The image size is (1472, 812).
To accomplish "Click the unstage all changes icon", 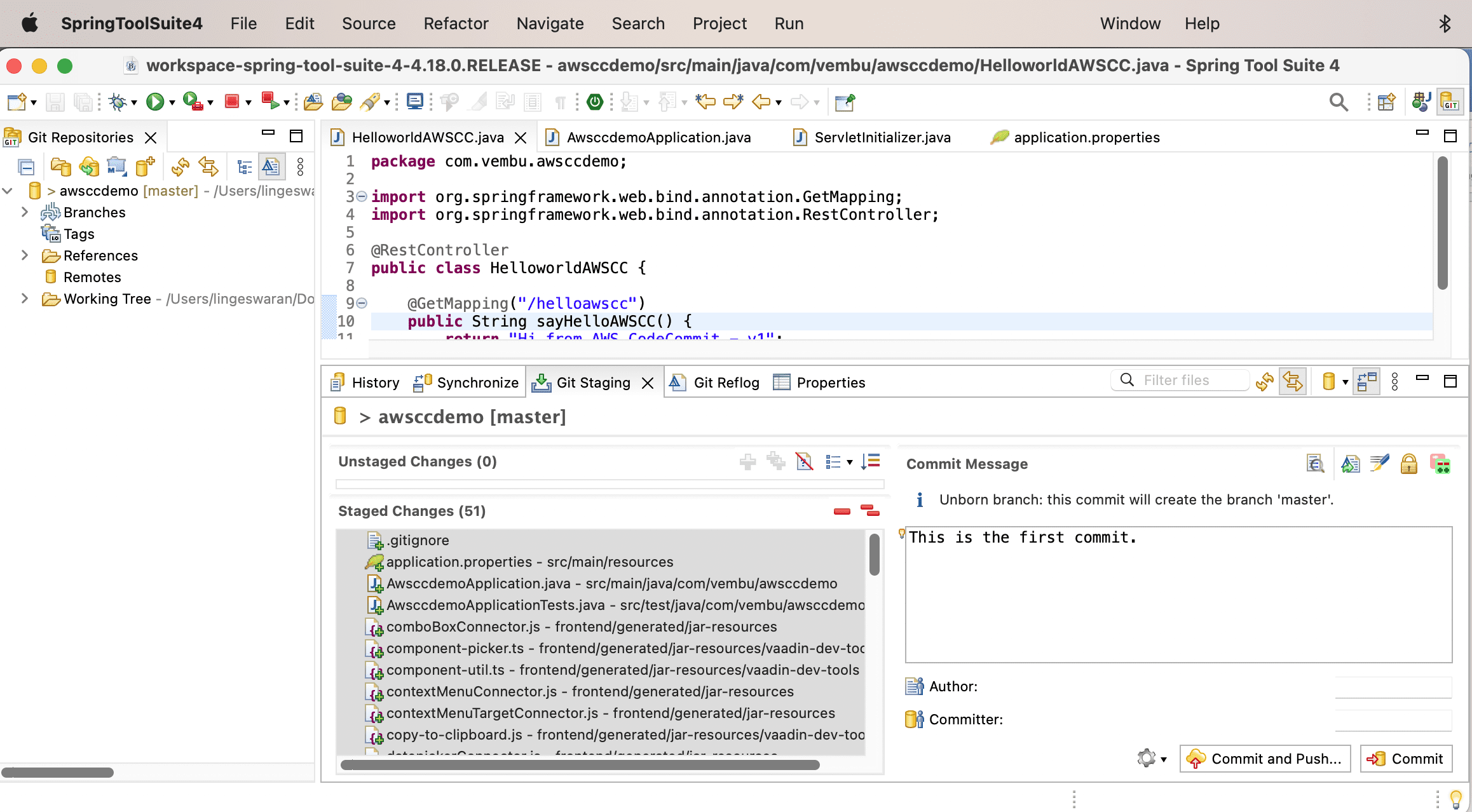I will point(870,510).
